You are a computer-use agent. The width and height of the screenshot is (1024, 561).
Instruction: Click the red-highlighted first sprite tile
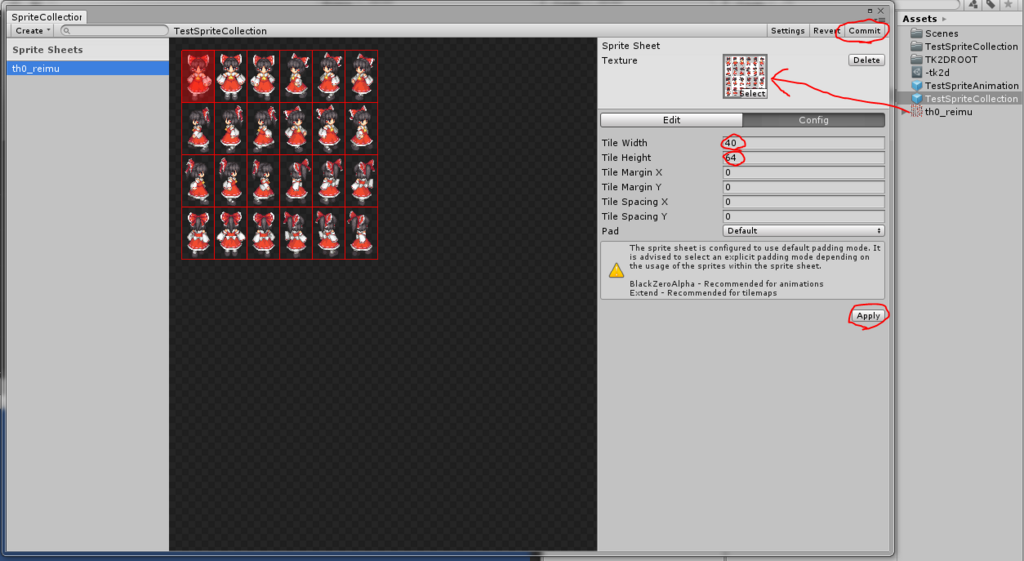[x=198, y=76]
